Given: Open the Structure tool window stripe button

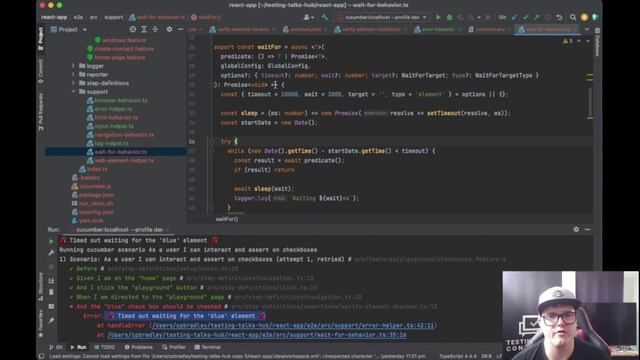Looking at the screenshot, I should (41, 287).
